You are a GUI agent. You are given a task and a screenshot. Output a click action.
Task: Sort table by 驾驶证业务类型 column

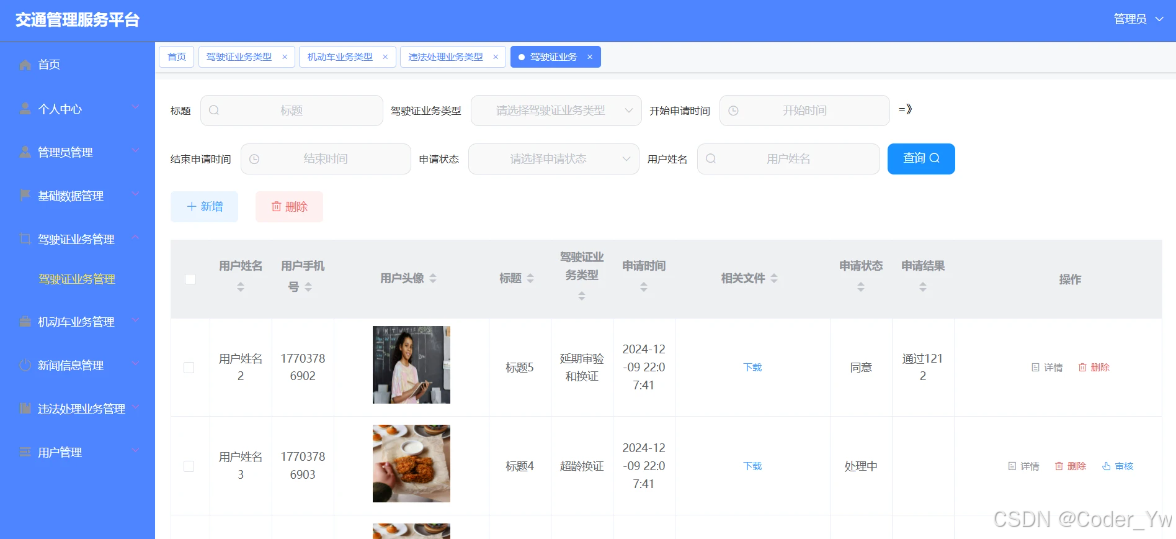582,296
